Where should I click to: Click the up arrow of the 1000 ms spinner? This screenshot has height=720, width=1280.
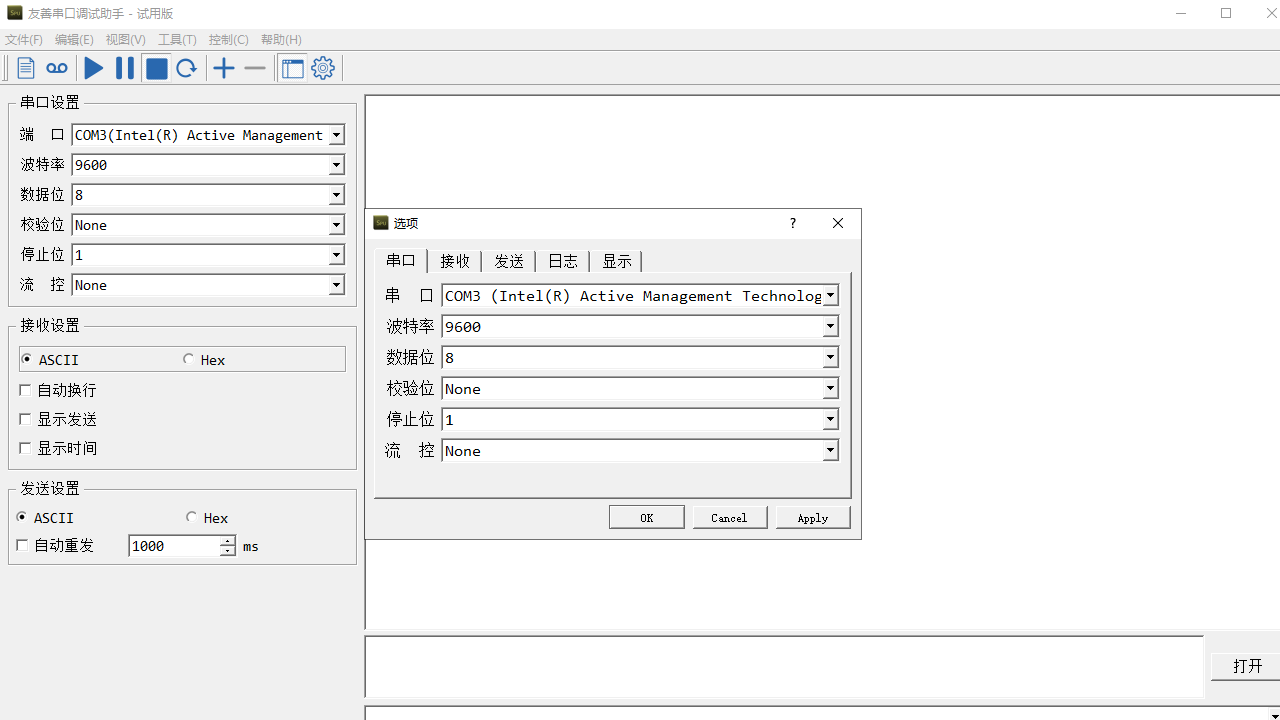(x=227, y=541)
